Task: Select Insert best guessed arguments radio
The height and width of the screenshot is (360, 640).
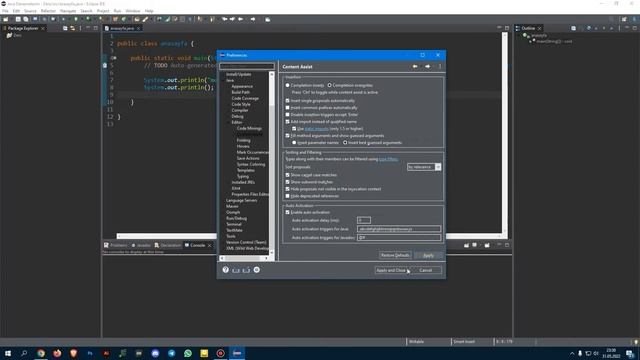Action: (x=345, y=143)
